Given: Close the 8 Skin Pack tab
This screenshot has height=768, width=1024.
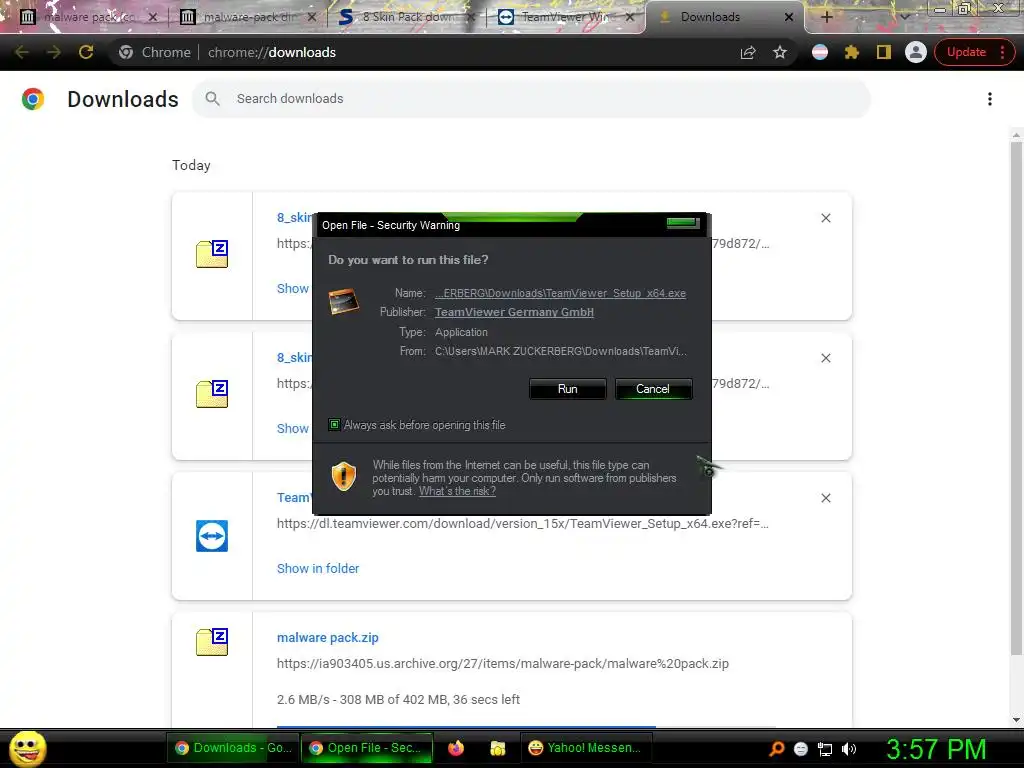Looking at the screenshot, I should 470,17.
